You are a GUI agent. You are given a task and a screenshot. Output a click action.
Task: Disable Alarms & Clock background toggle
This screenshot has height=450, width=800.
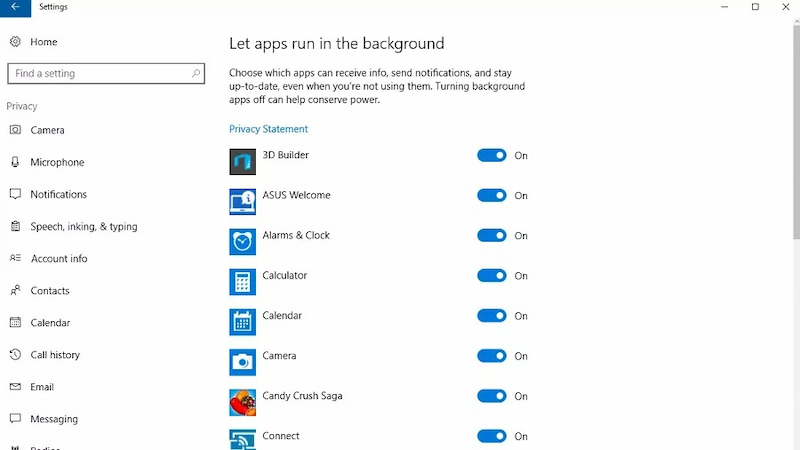[x=492, y=236]
